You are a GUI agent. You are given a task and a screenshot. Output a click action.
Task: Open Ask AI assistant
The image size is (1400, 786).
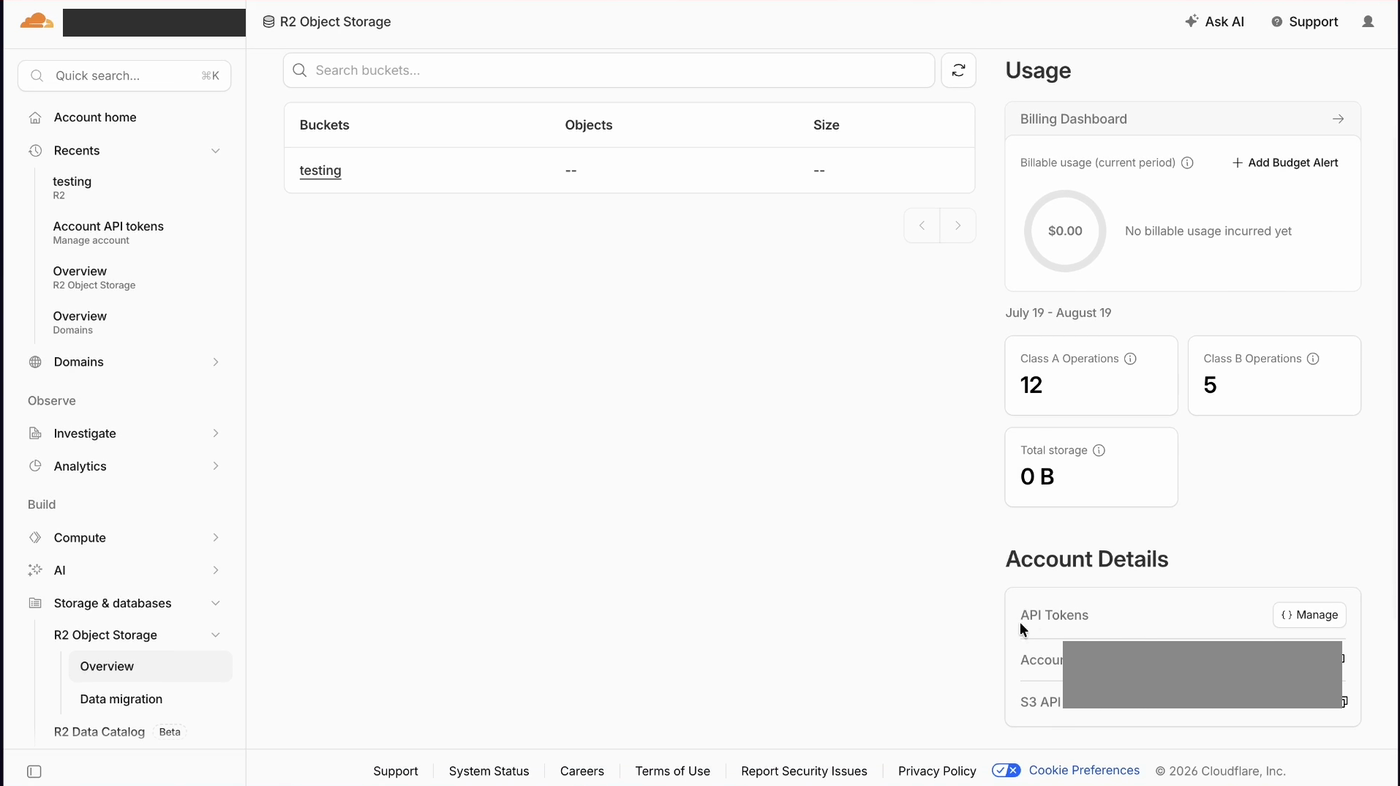[x=1214, y=22]
